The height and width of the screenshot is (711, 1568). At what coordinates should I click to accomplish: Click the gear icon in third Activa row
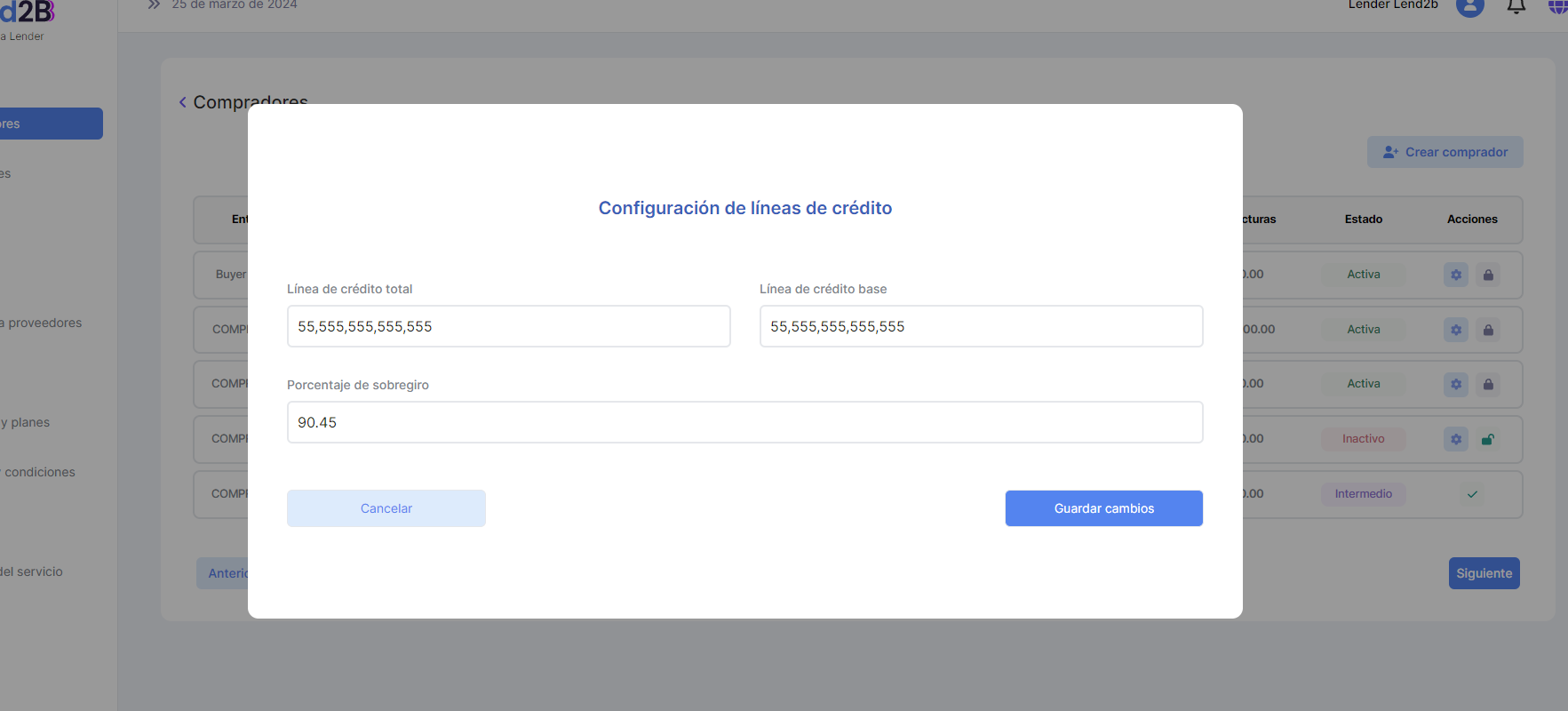coord(1455,384)
